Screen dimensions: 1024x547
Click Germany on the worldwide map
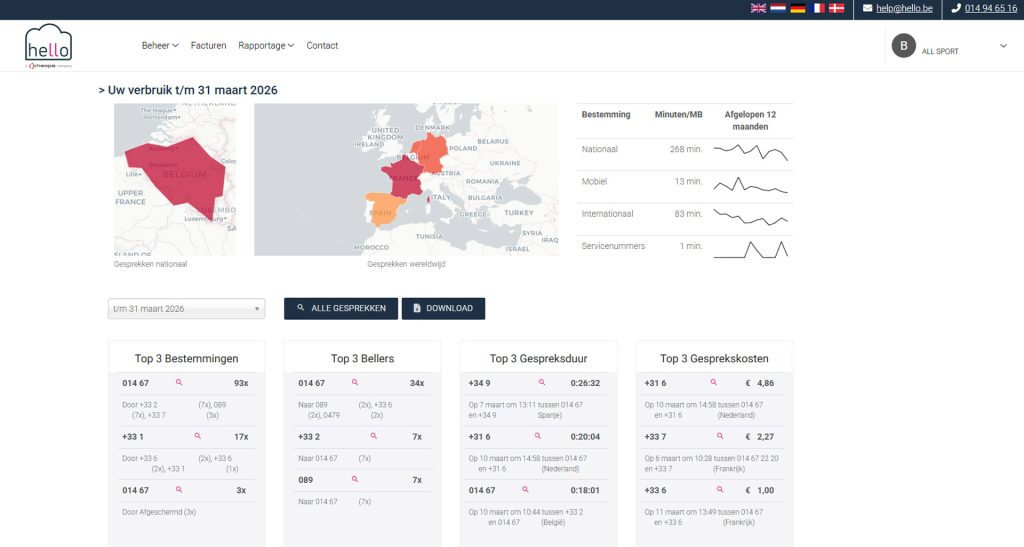[x=431, y=151]
